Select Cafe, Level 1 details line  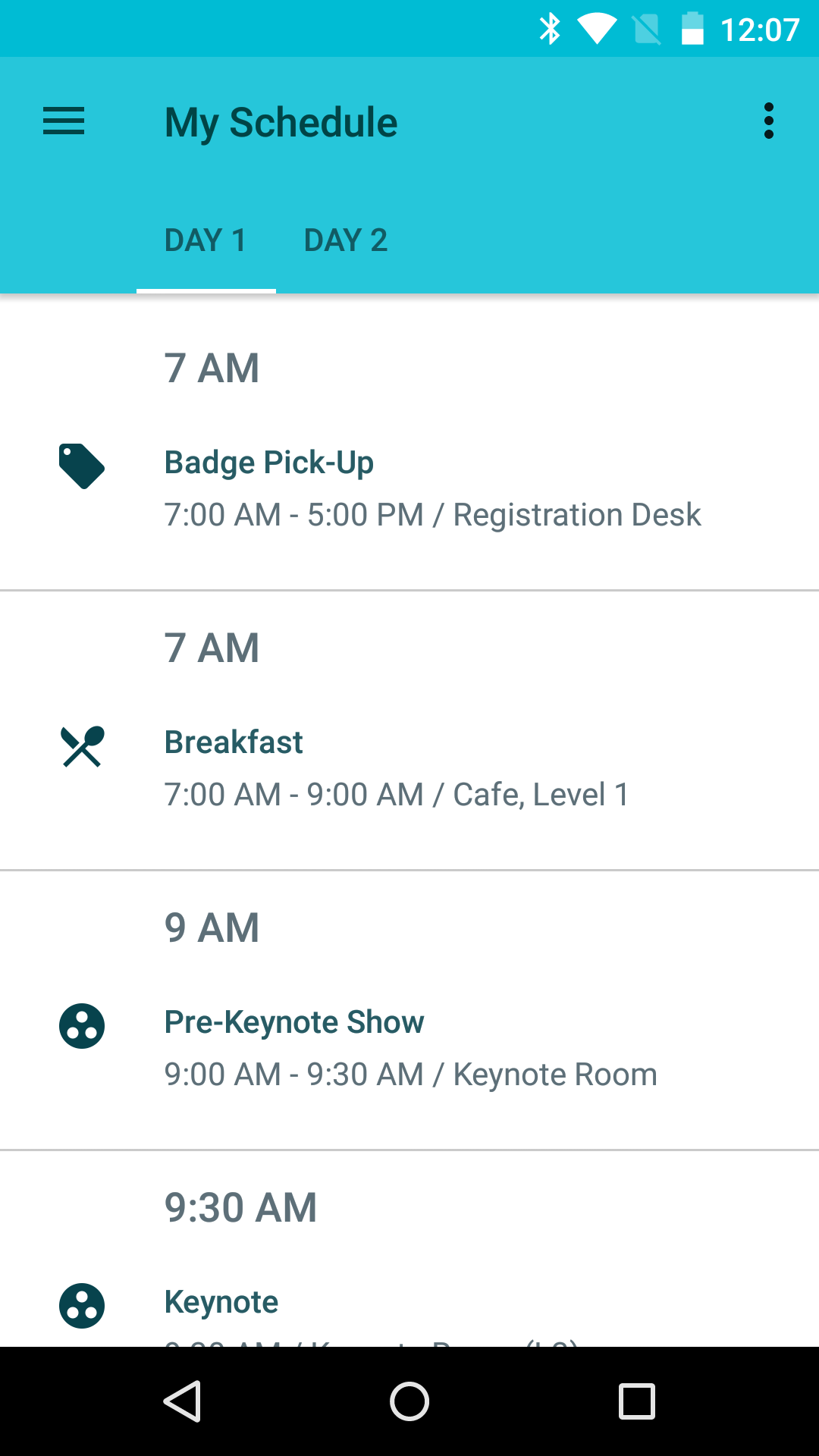click(397, 795)
